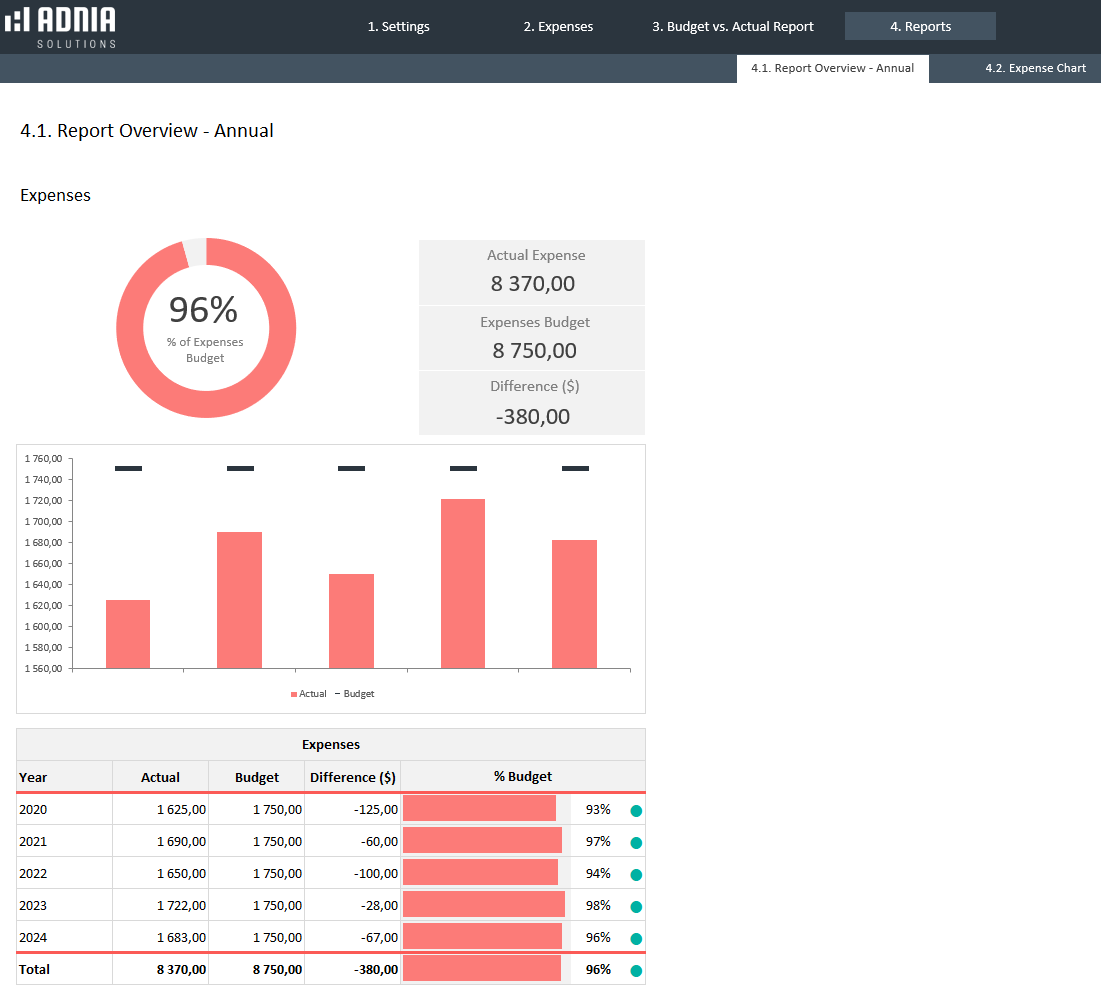Click green status dot for 2020 row
Image resolution: width=1101 pixels, height=999 pixels.
pos(636,811)
